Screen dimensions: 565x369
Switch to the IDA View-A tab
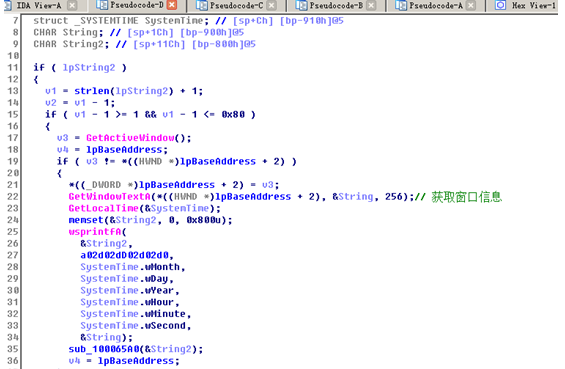pyautogui.click(x=38, y=5)
